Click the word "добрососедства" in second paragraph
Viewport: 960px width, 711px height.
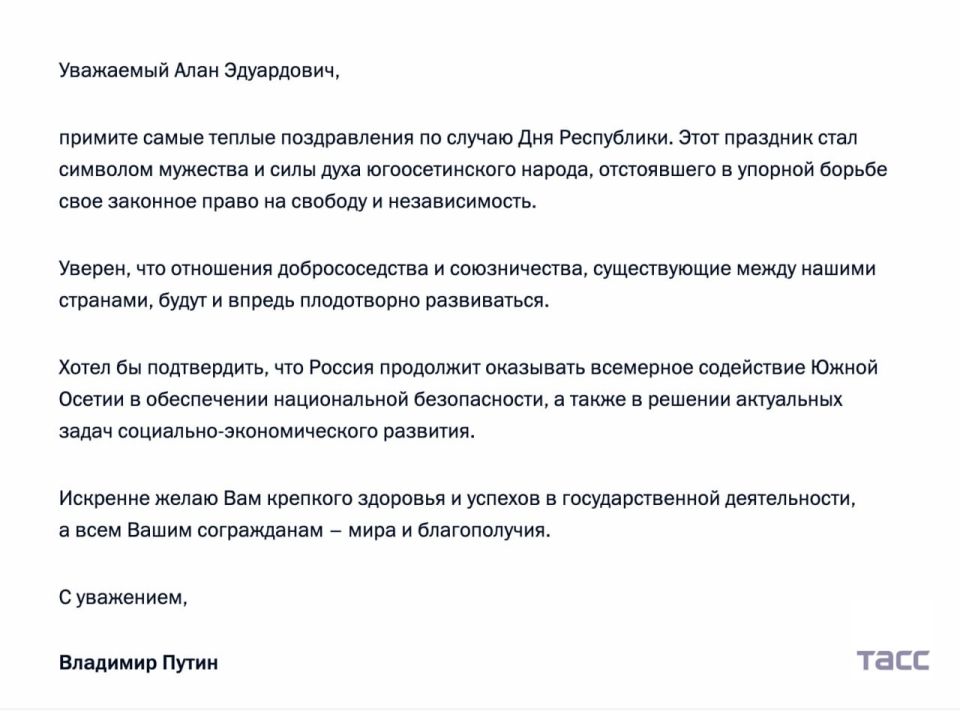tap(353, 270)
